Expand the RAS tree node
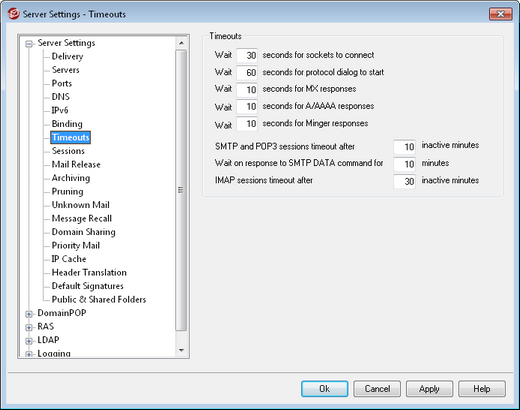The image size is (520, 410). tap(29, 328)
